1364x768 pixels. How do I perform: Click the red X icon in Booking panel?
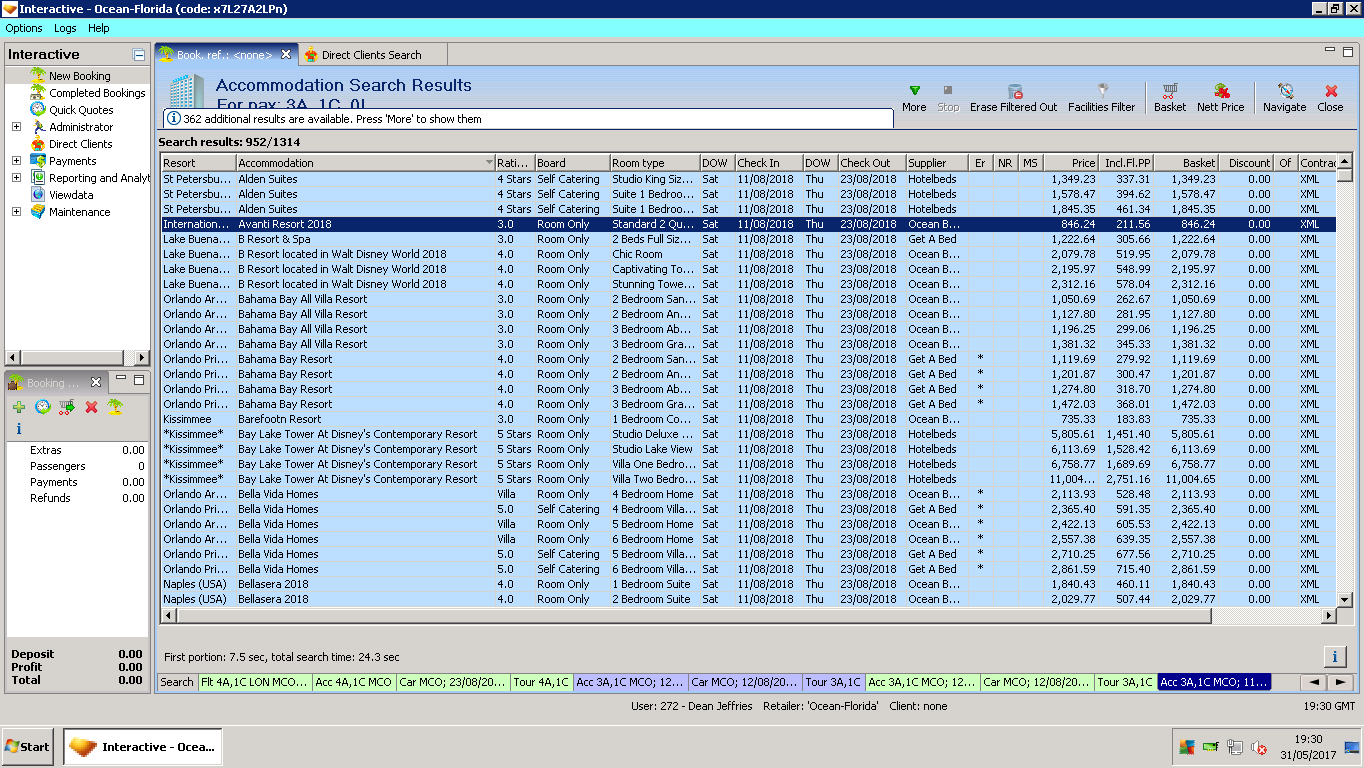point(91,407)
